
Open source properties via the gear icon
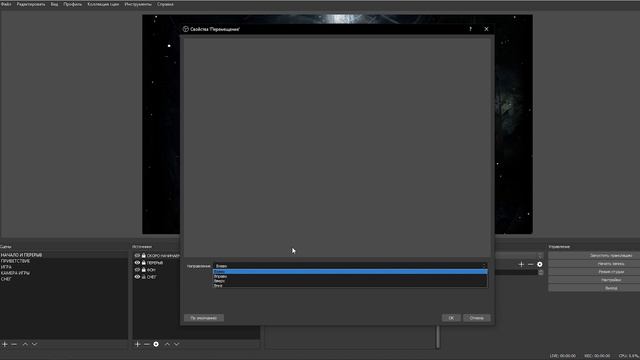(156, 344)
